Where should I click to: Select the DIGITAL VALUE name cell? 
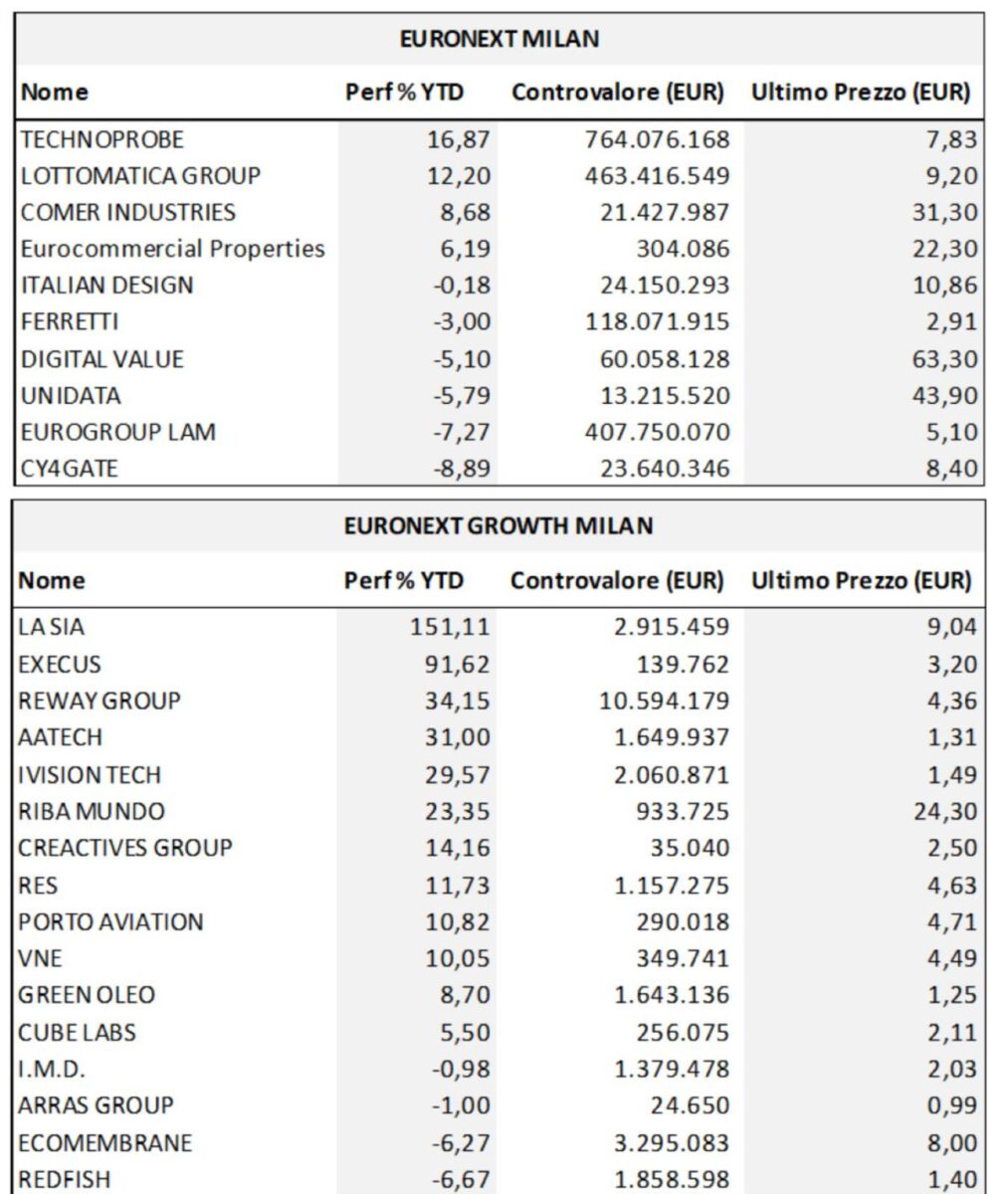(102, 359)
